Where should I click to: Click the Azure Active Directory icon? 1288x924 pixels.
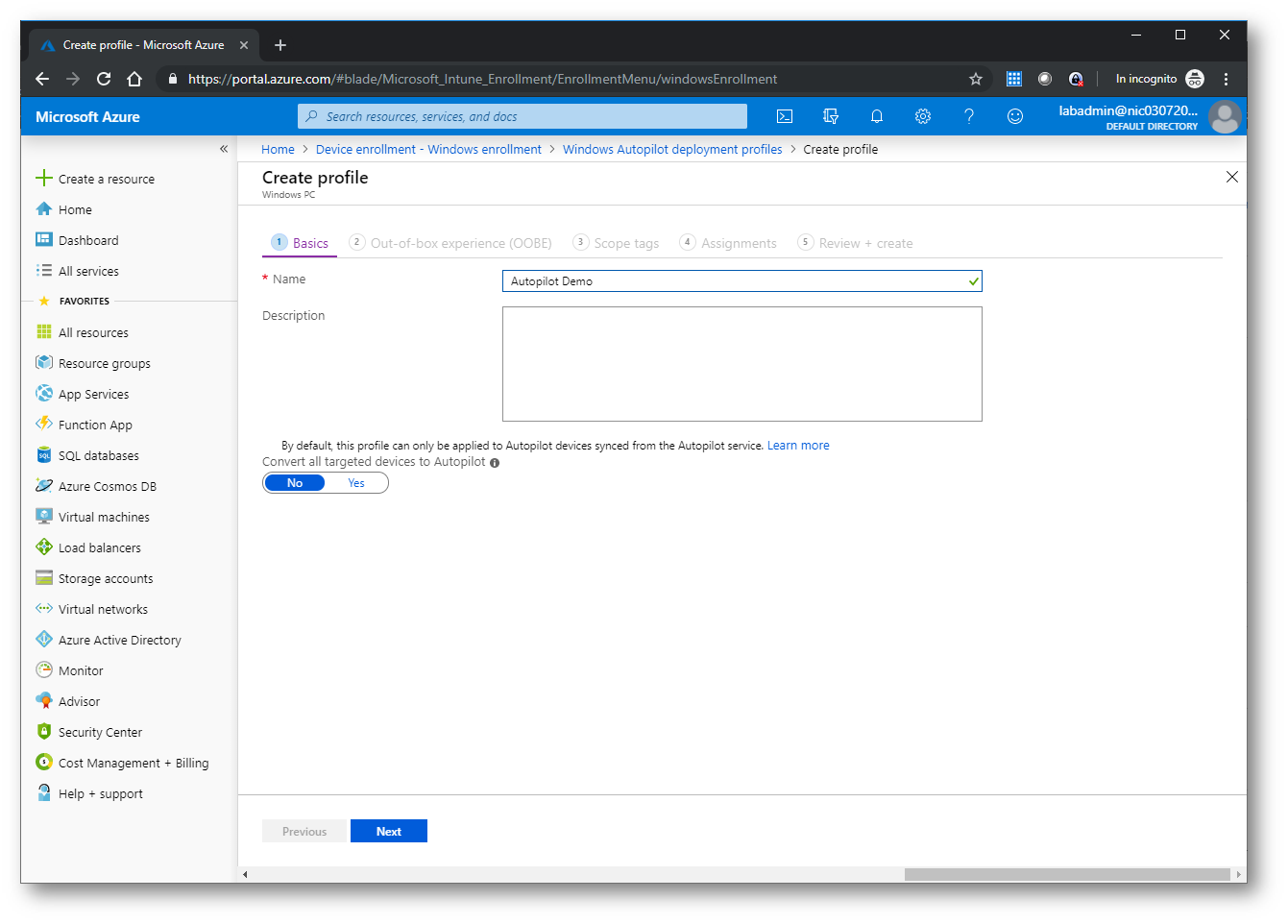pos(44,639)
